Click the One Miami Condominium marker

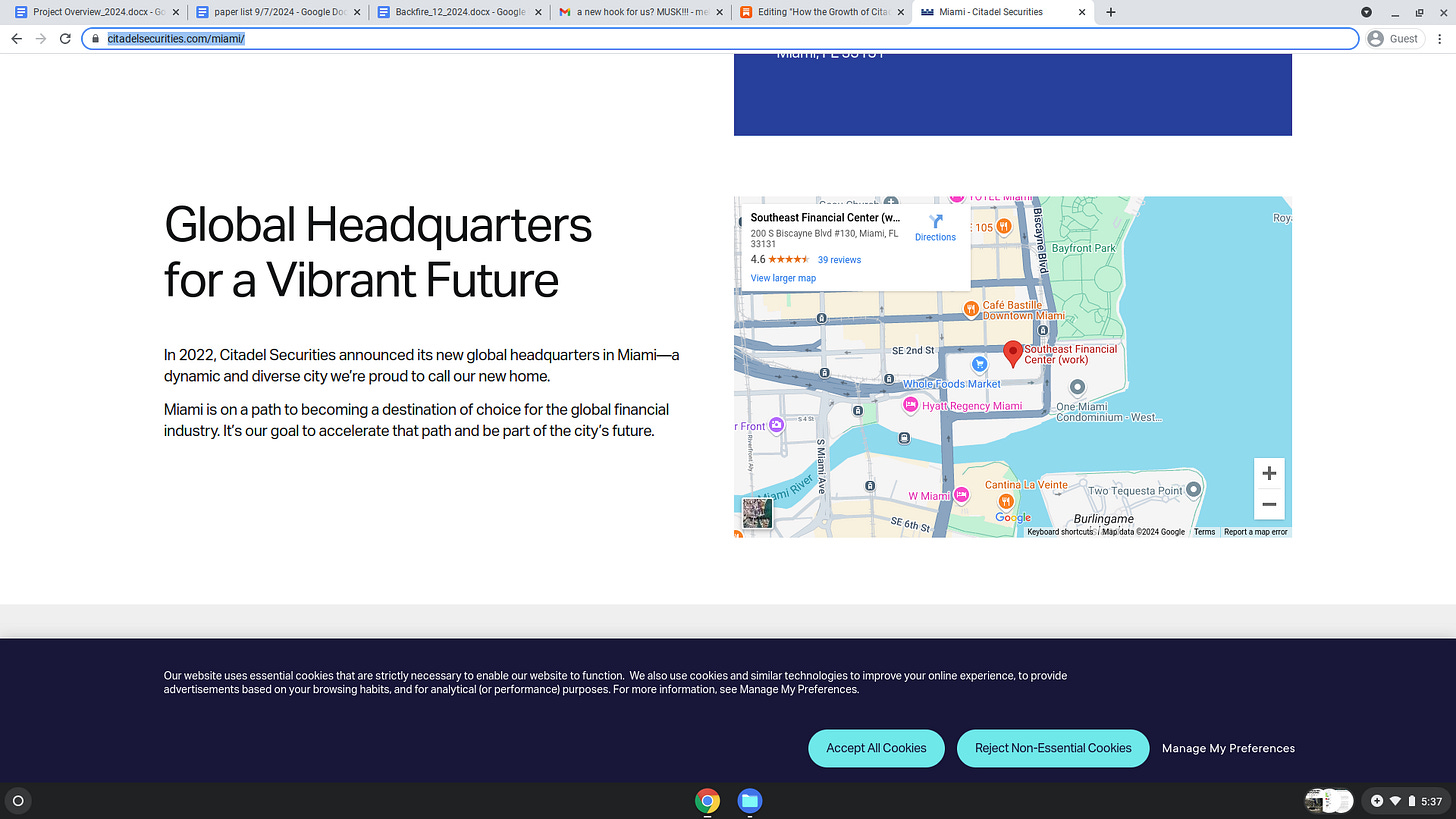tap(1077, 387)
